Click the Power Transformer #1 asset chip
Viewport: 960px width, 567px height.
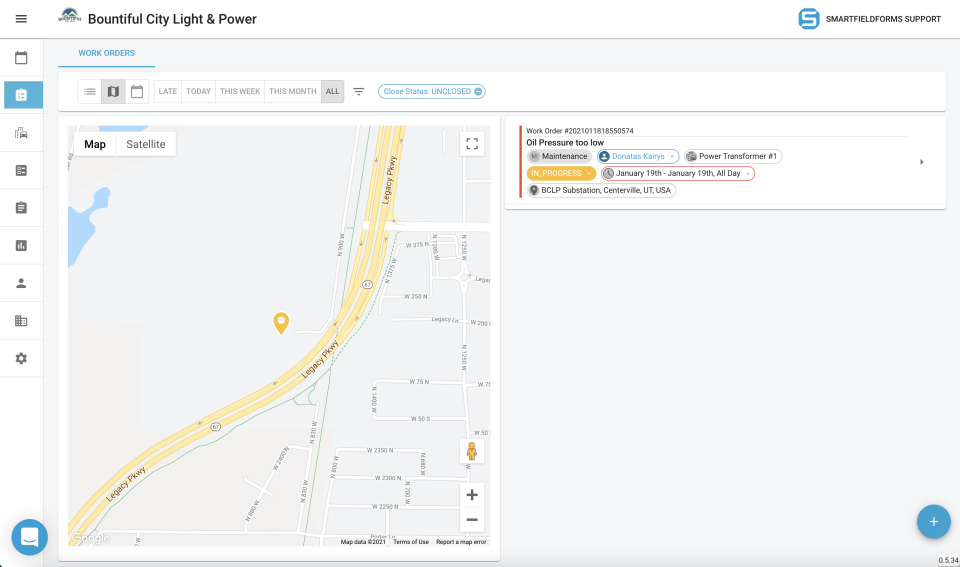733,156
